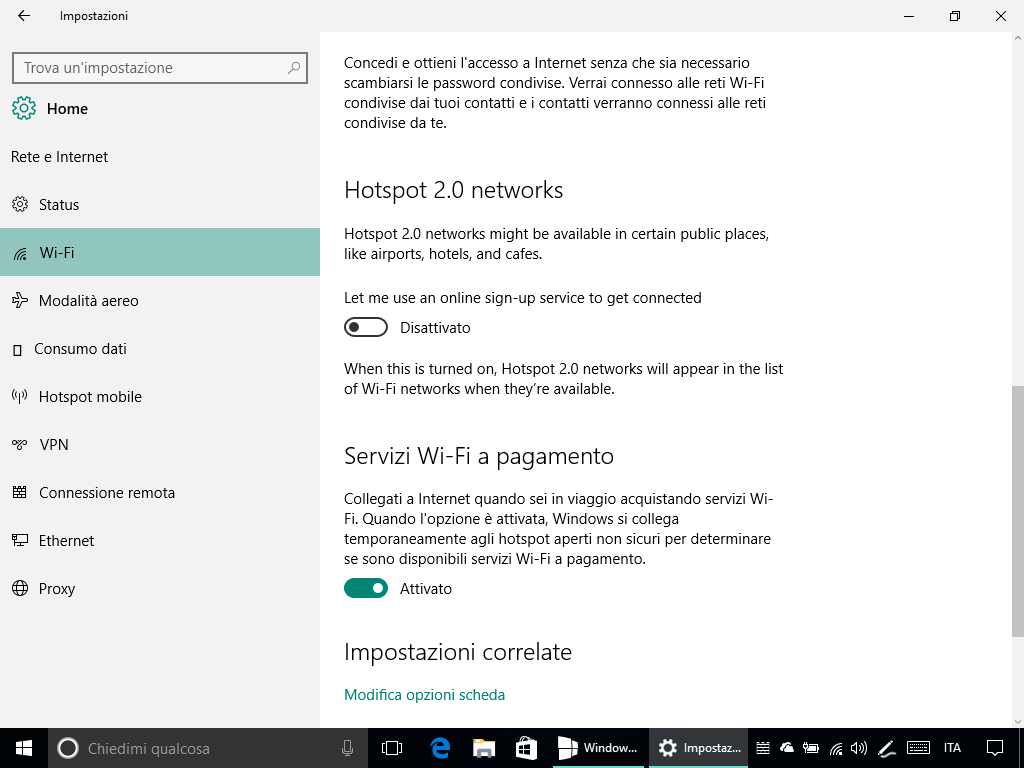Click Modifica opzioni scheda link
The image size is (1024, 768).
[x=424, y=694]
